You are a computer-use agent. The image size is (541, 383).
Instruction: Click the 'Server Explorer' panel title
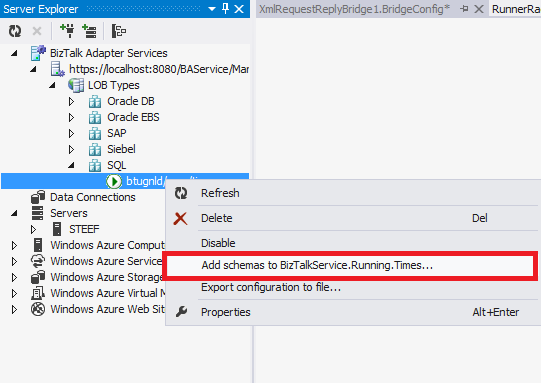[41, 9]
